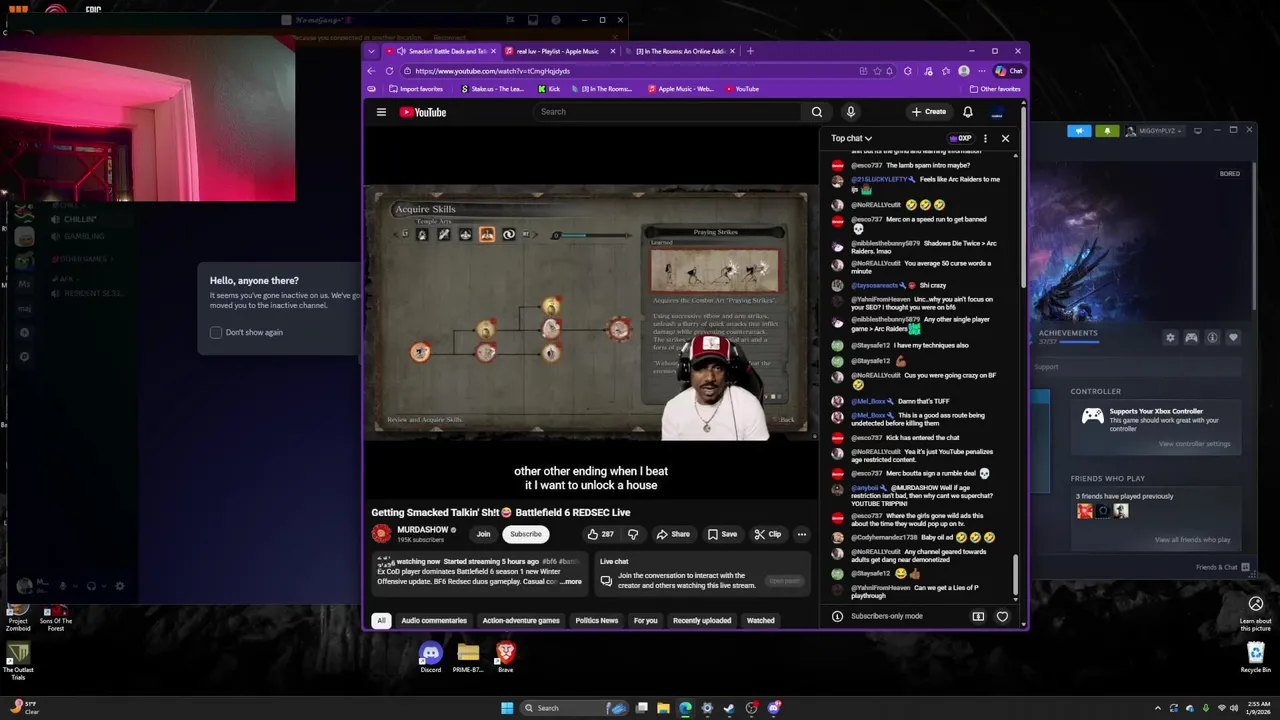Viewport: 1280px width, 720px height.
Task: Expand Top chat dropdown
Action: pos(851,138)
